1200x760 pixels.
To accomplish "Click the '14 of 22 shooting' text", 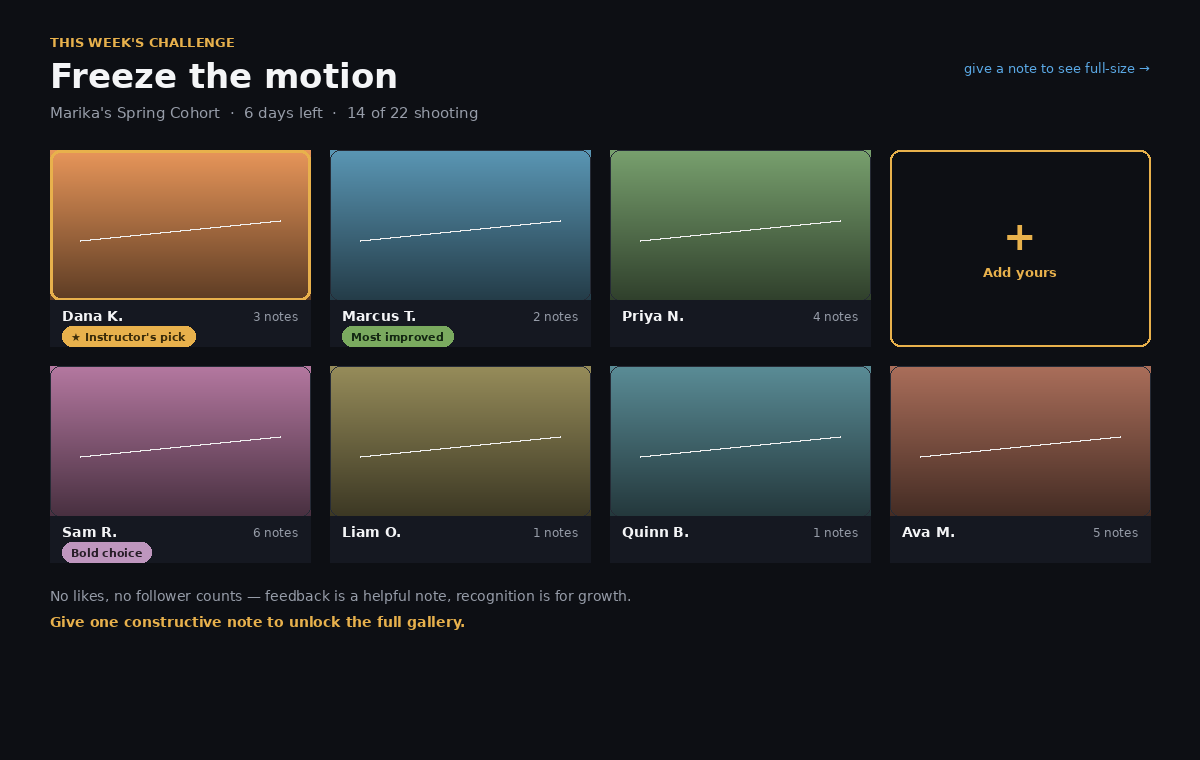I will click(412, 113).
